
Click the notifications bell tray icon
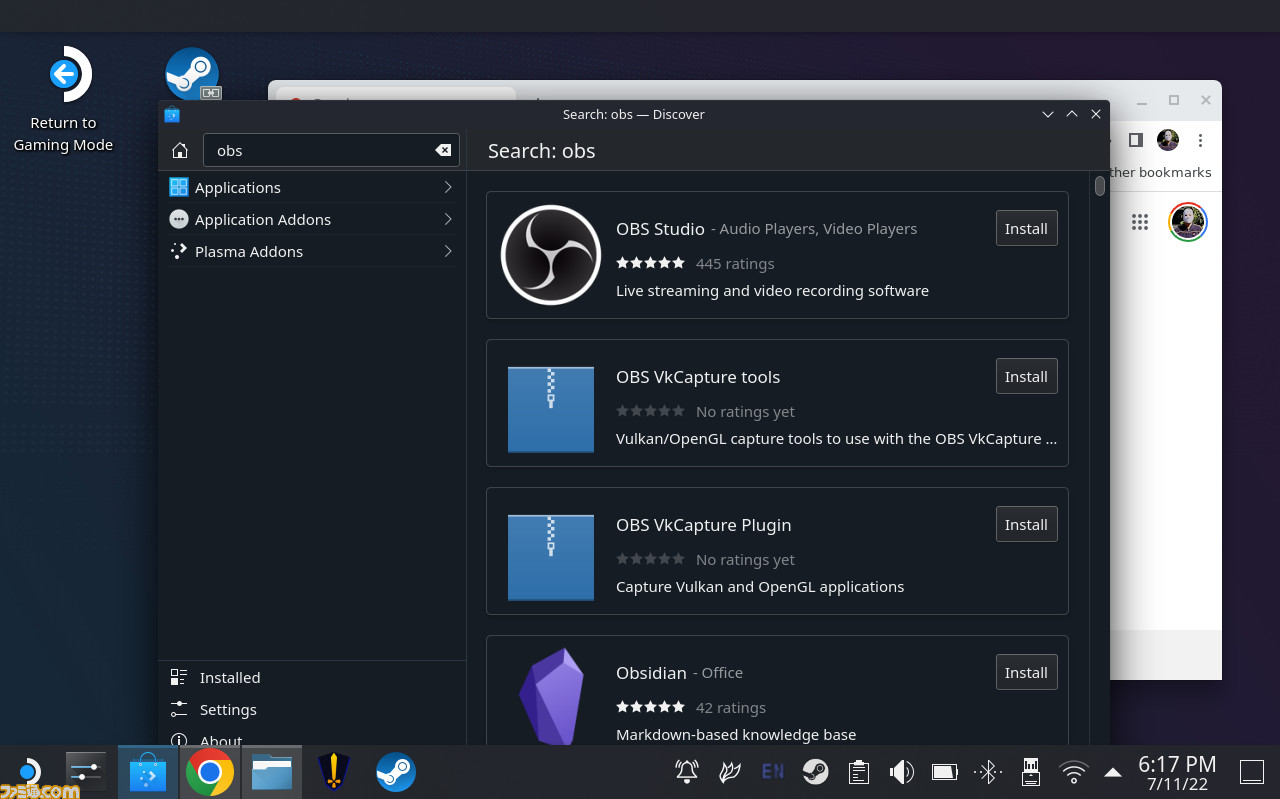[687, 771]
